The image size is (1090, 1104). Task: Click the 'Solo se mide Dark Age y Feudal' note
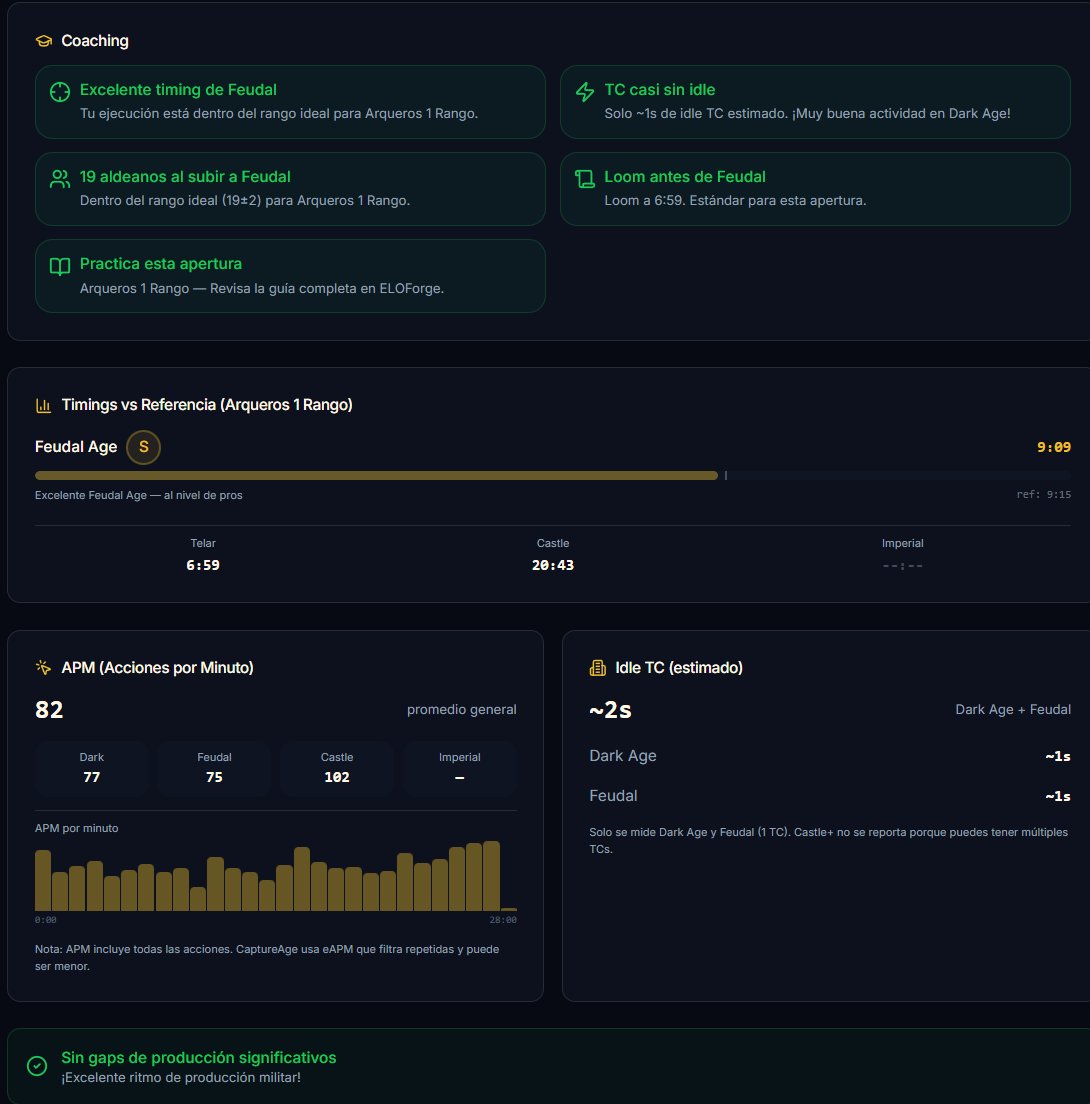(x=829, y=841)
